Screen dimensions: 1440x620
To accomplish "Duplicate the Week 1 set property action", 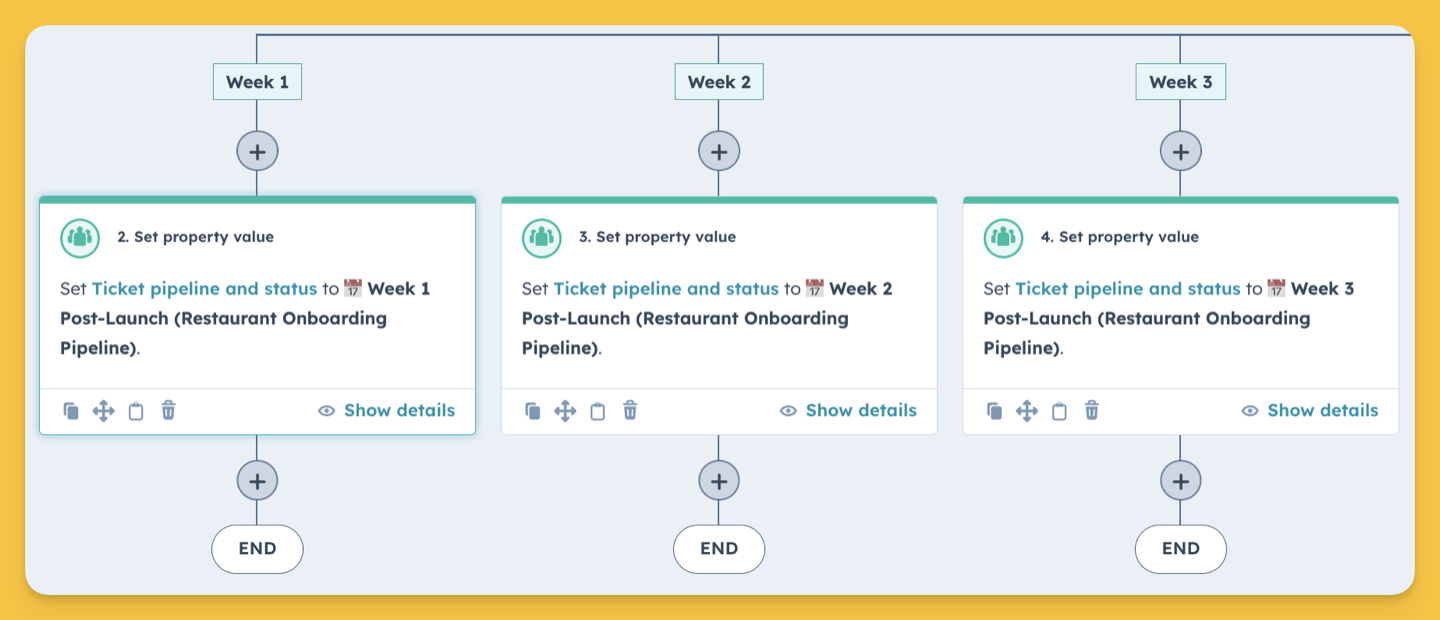I will tap(71, 411).
